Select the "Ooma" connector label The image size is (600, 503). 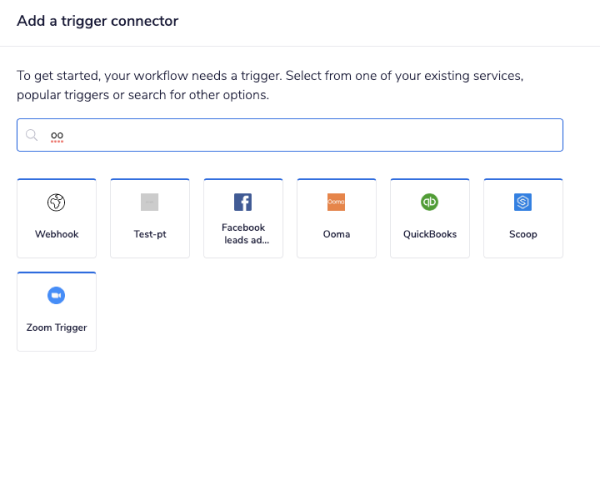[336, 234]
